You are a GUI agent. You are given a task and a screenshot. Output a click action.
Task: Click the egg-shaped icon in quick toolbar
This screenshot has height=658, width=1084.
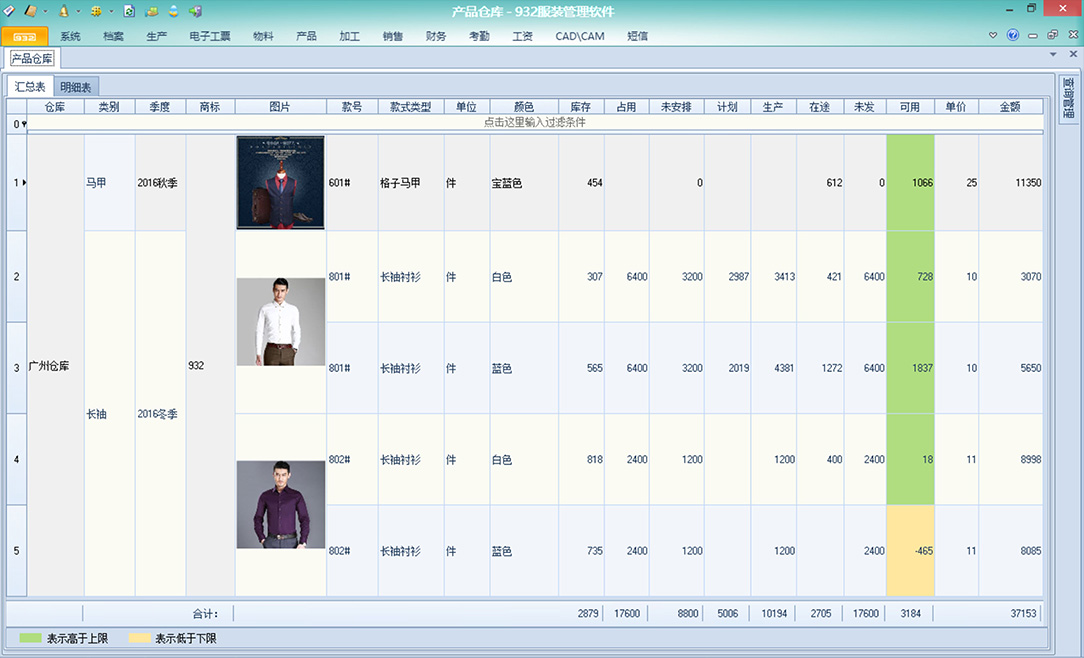pyautogui.click(x=173, y=11)
